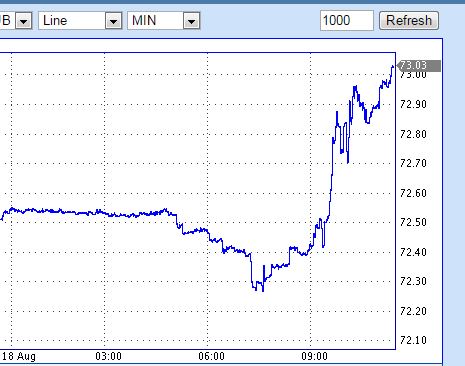Expand the MIN timeframe dropdown arrow
The width and height of the screenshot is (465, 366).
[x=191, y=21]
